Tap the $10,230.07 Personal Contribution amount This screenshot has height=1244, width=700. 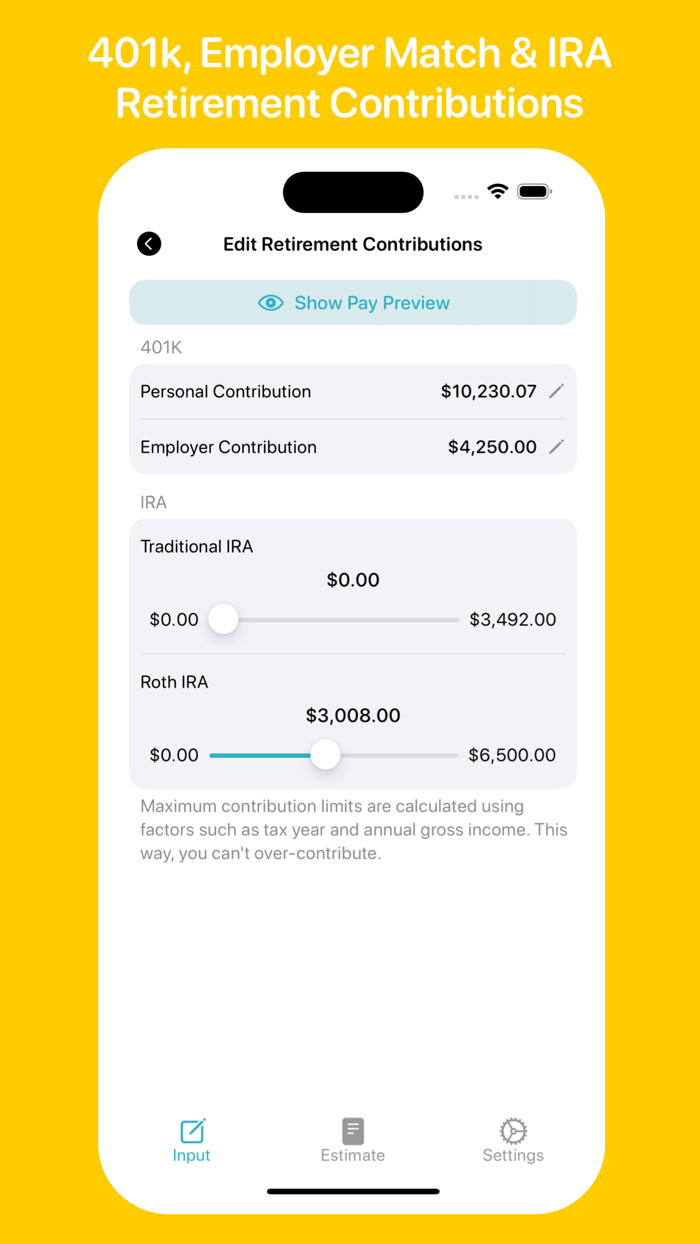tap(489, 391)
